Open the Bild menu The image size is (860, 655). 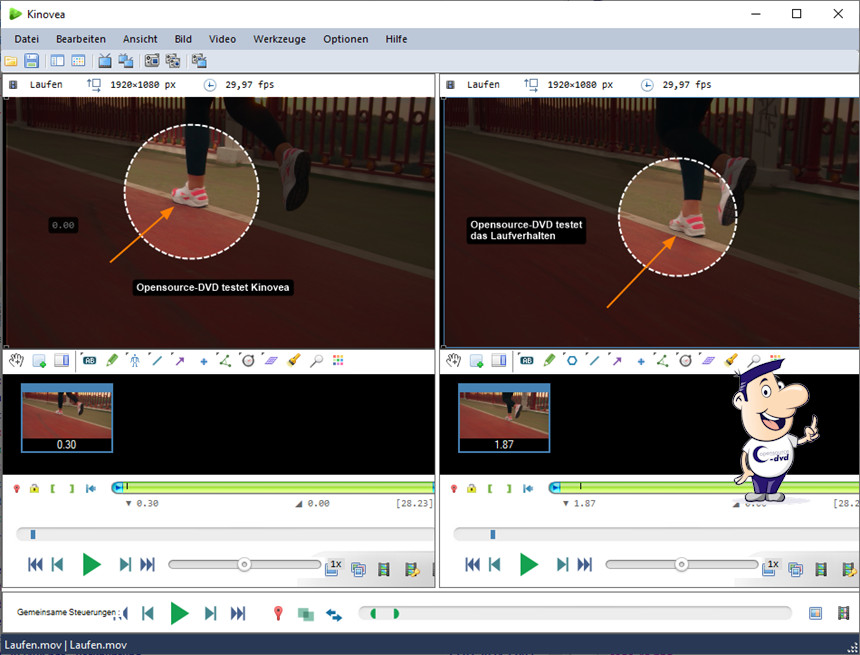(183, 39)
